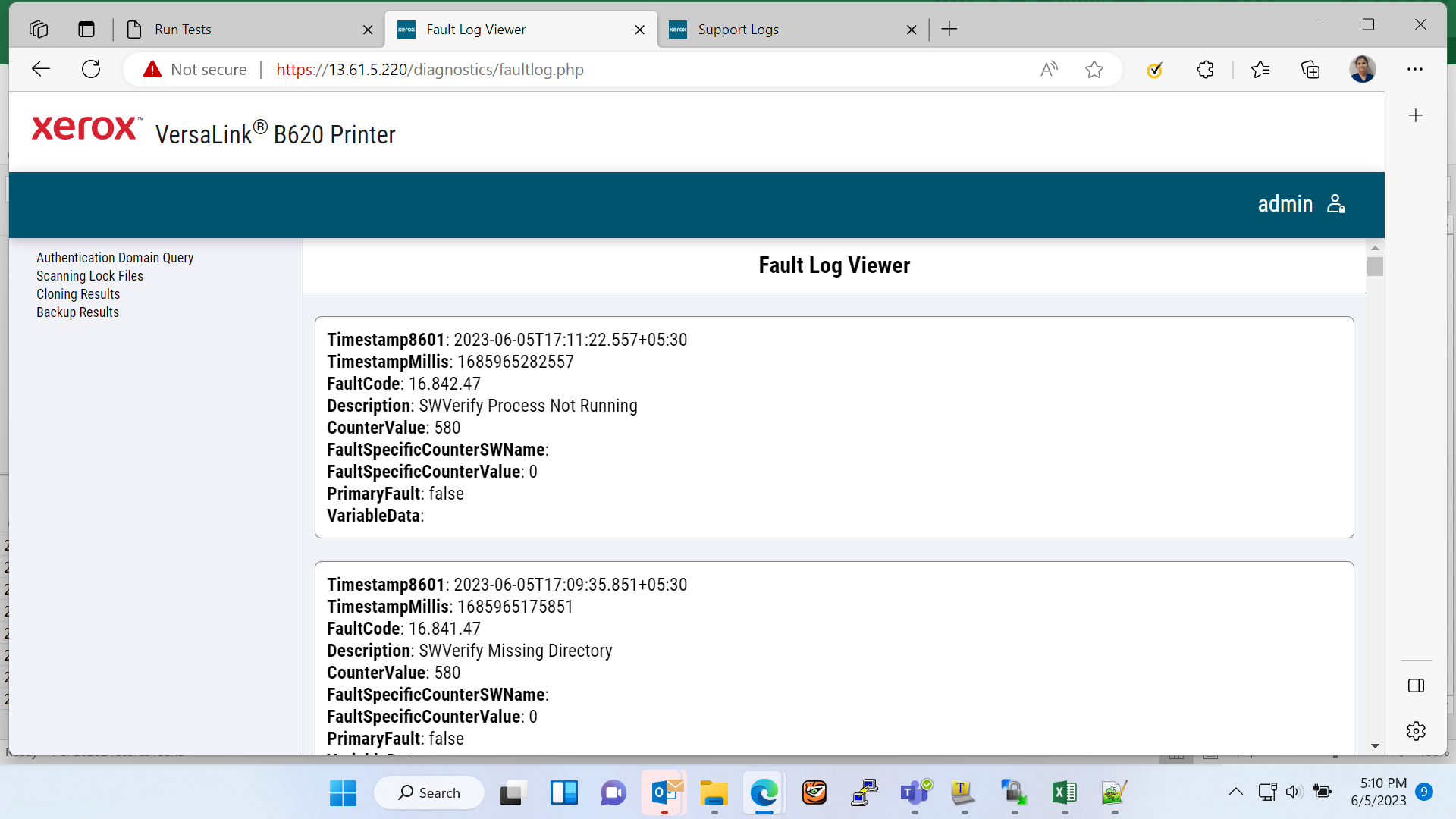Click the Not secure warning icon
The height and width of the screenshot is (819, 1456).
coord(152,70)
